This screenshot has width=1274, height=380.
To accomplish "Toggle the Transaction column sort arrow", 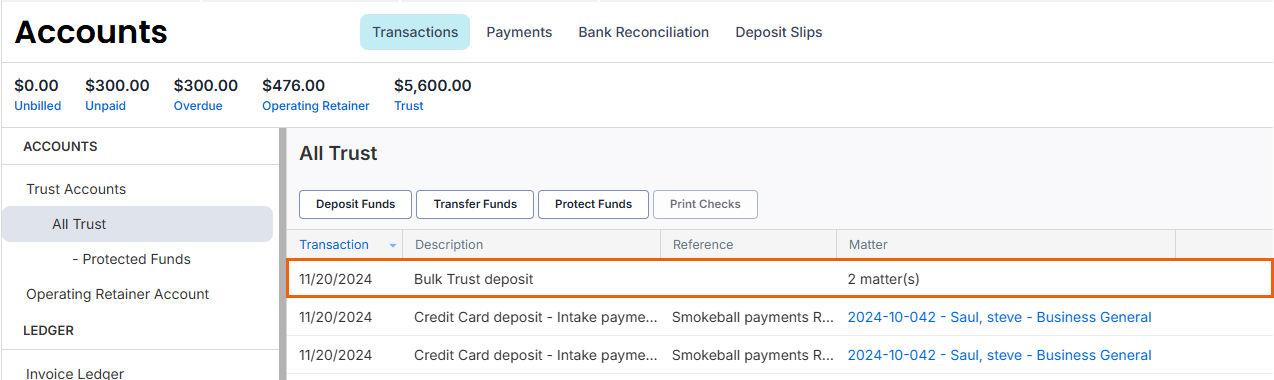I will 393,245.
